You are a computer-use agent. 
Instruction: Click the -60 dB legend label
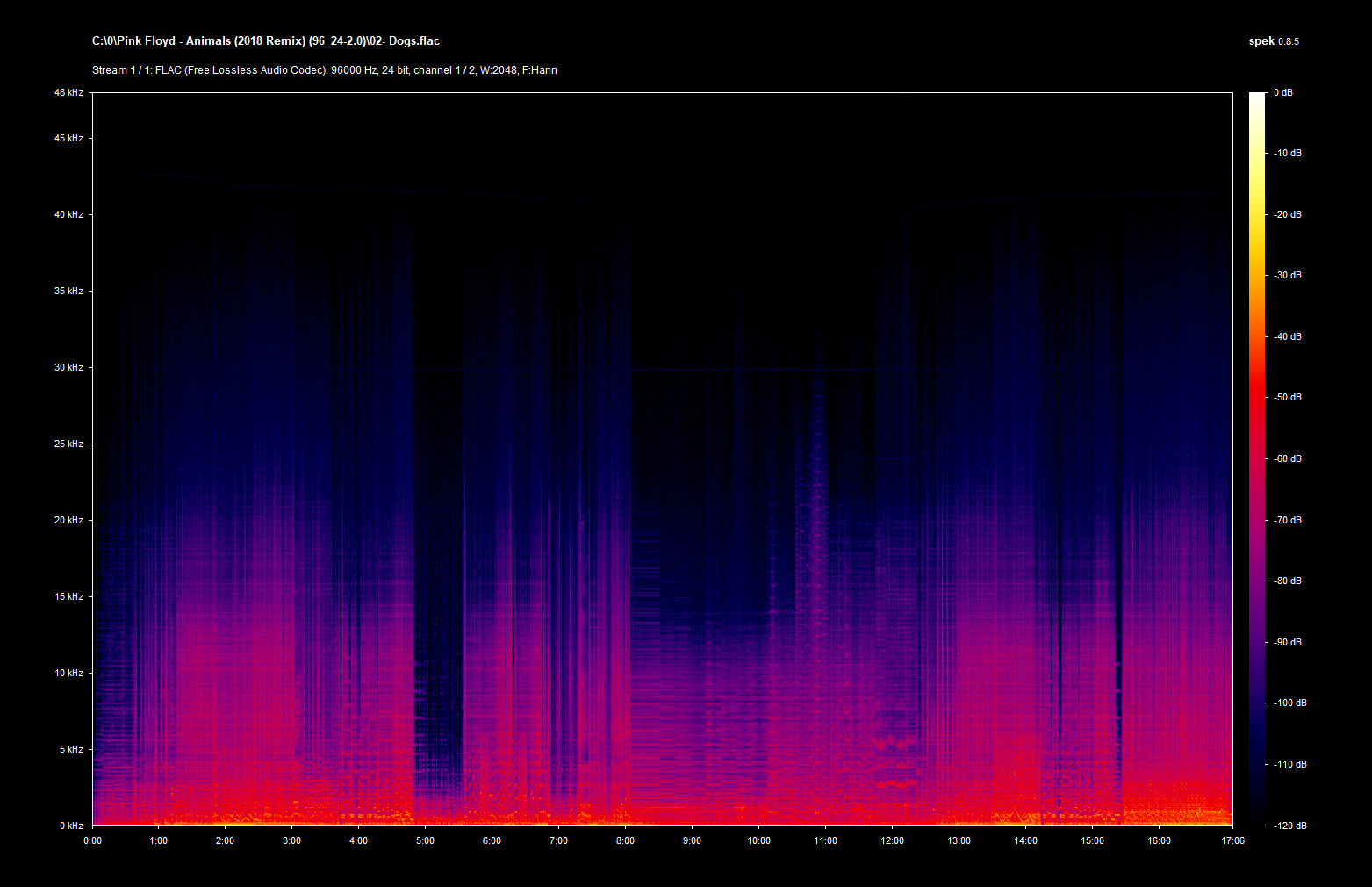click(x=1288, y=458)
